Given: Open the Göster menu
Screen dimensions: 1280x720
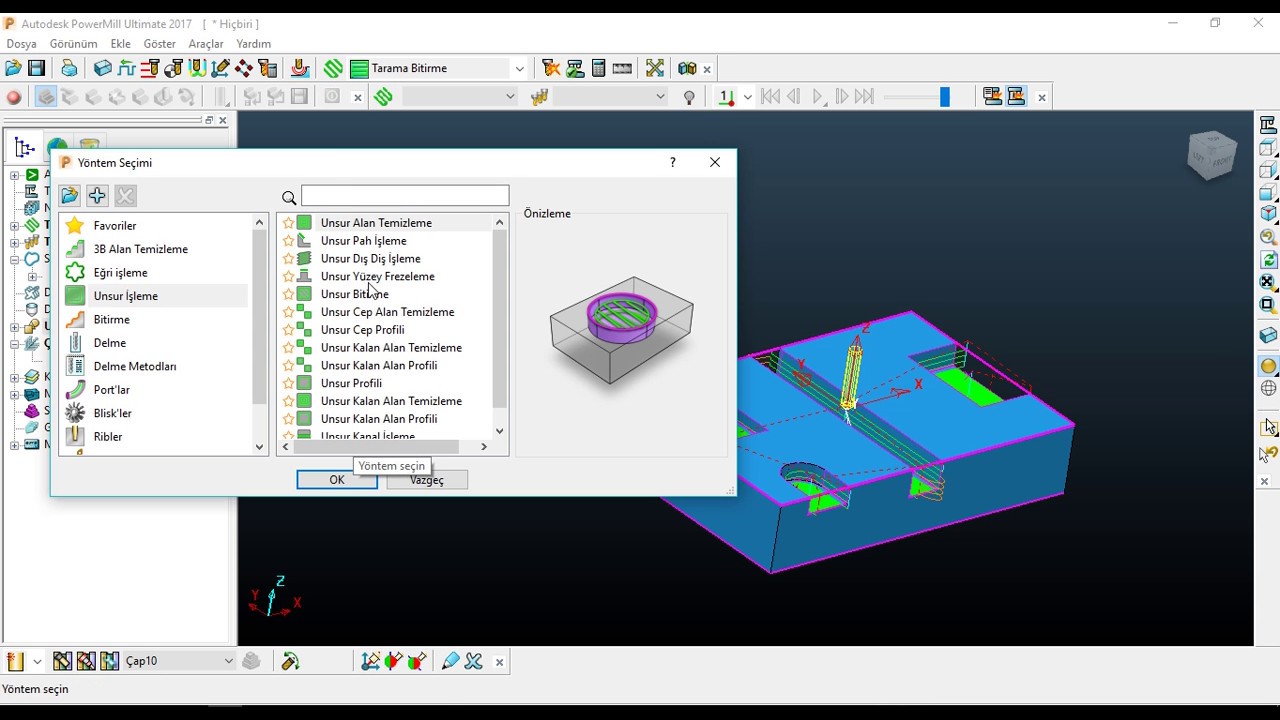Looking at the screenshot, I should click(x=160, y=44).
